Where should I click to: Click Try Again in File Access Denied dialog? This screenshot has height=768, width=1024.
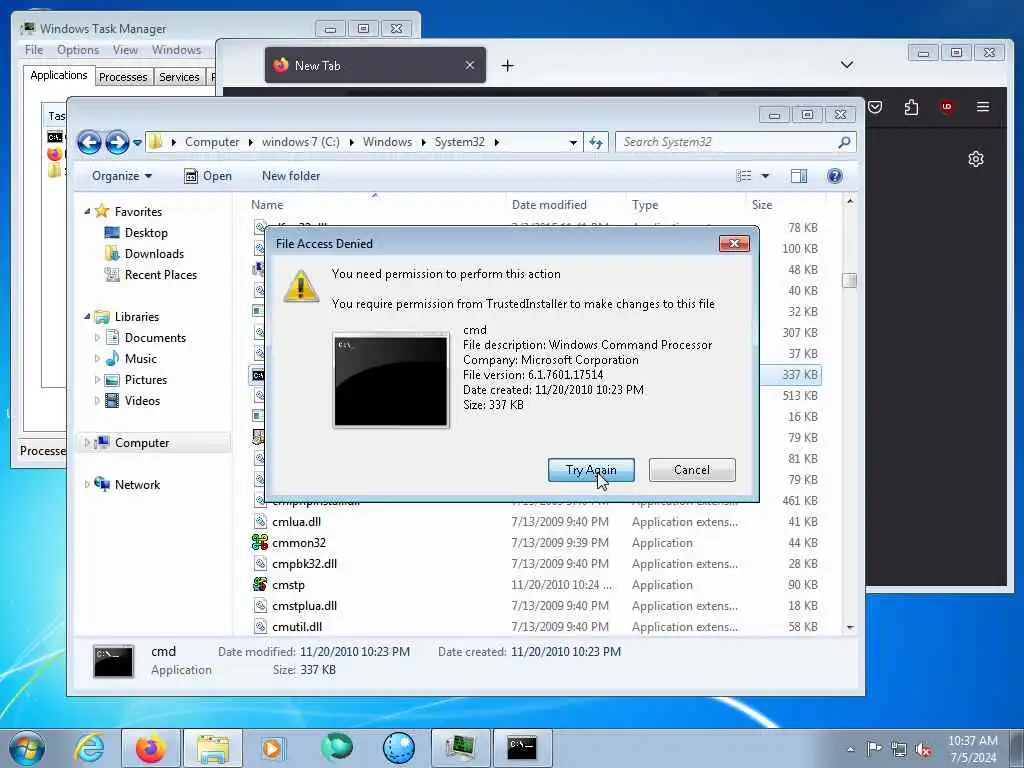[591, 470]
